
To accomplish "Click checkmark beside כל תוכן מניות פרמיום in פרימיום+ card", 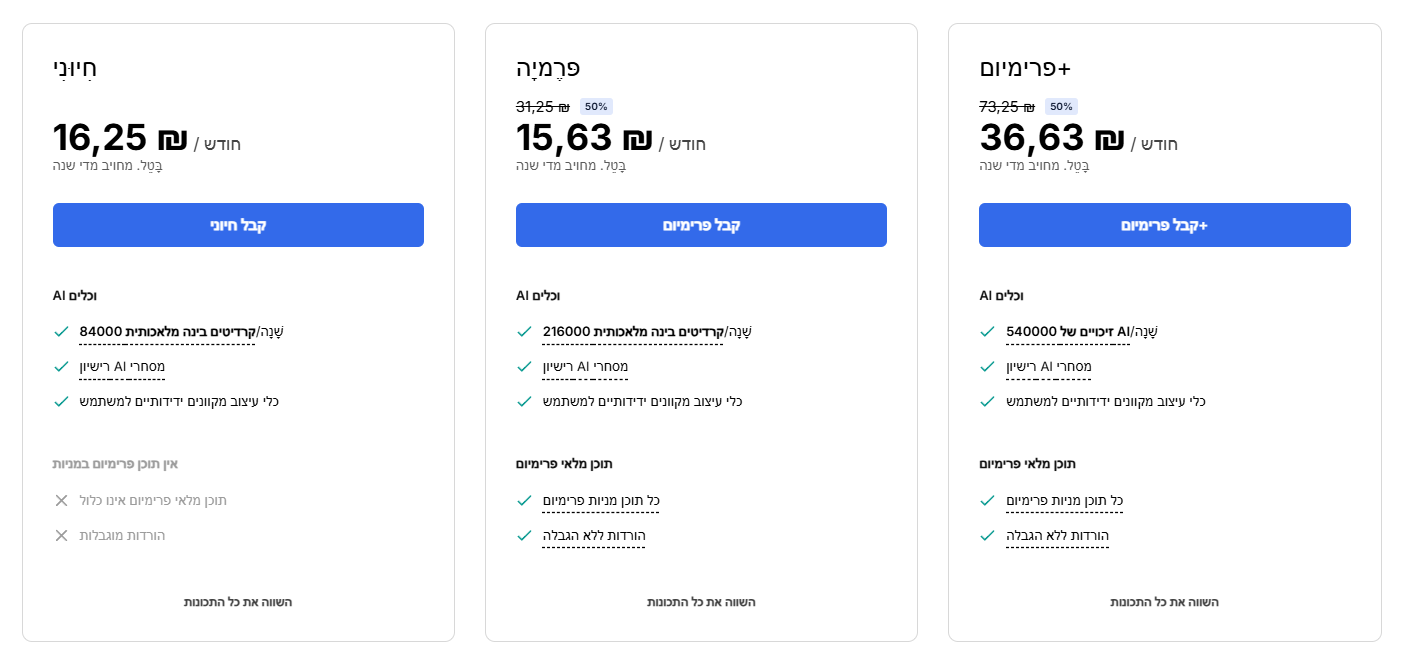I will pyautogui.click(x=987, y=500).
